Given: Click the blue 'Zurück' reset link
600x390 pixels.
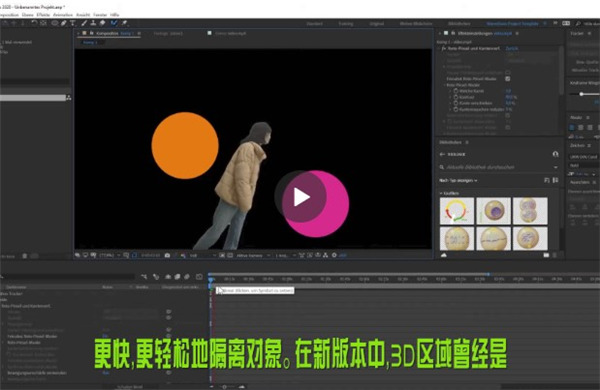Looking at the screenshot, I should click(x=512, y=49).
